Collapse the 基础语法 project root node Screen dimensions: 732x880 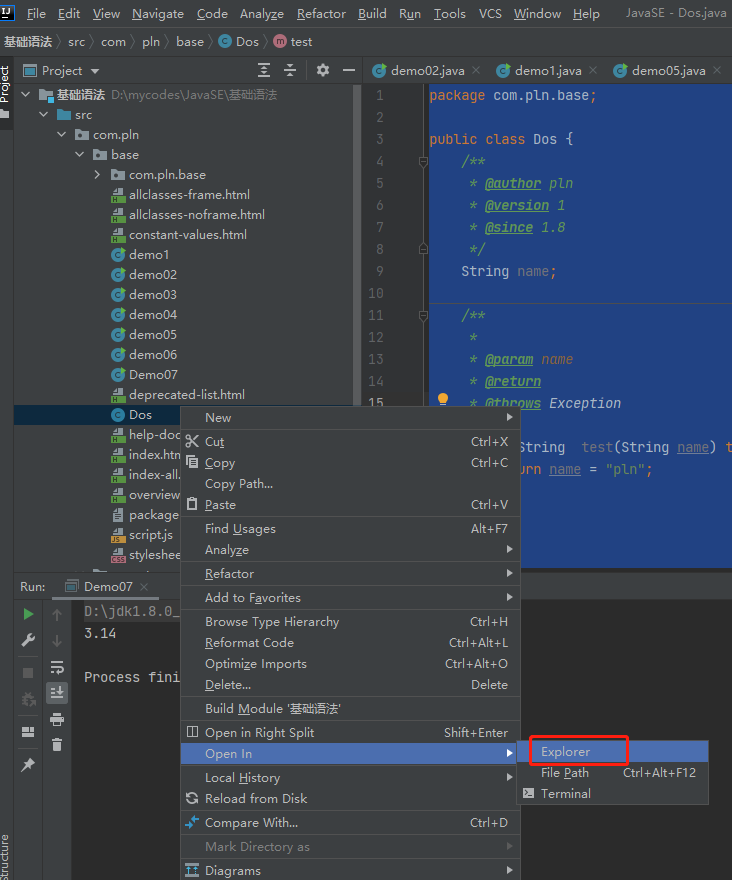(x=25, y=94)
